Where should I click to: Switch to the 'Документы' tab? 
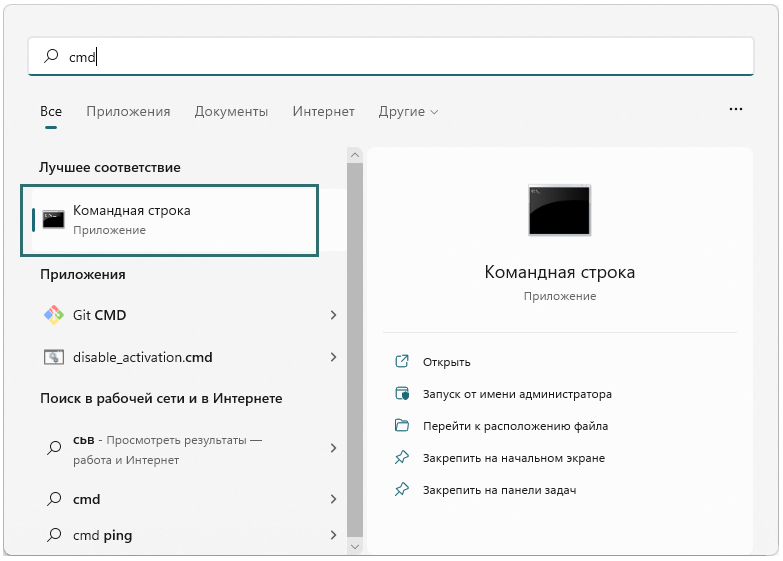231,112
